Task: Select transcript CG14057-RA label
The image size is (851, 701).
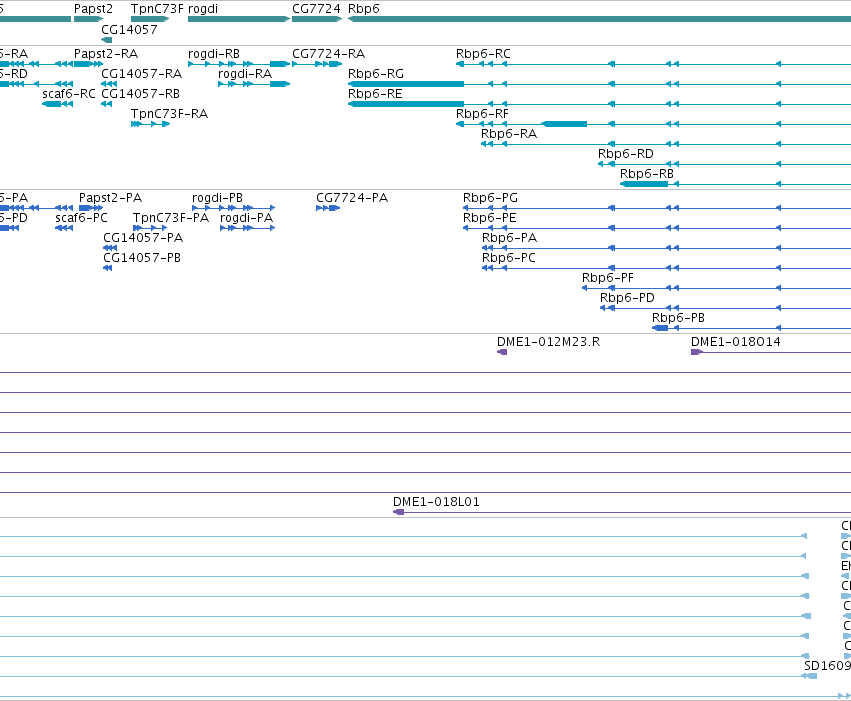Action: (142, 74)
